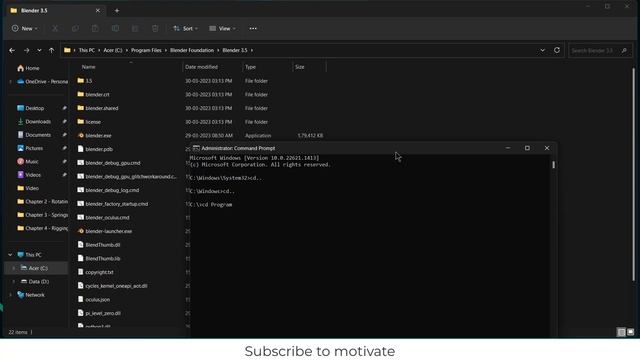640x360 pixels.
Task: Expand the Data (D:) drive node
Action: coord(13,282)
